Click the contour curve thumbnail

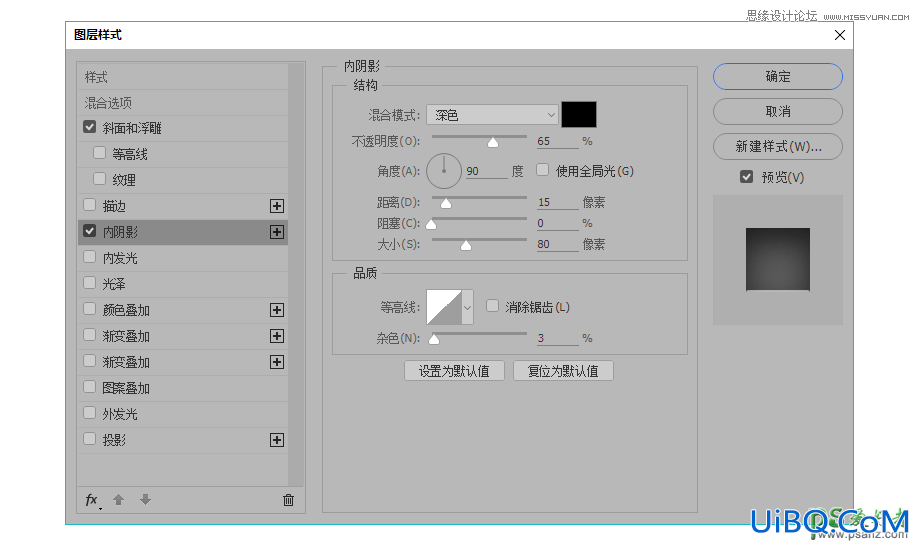click(x=444, y=307)
